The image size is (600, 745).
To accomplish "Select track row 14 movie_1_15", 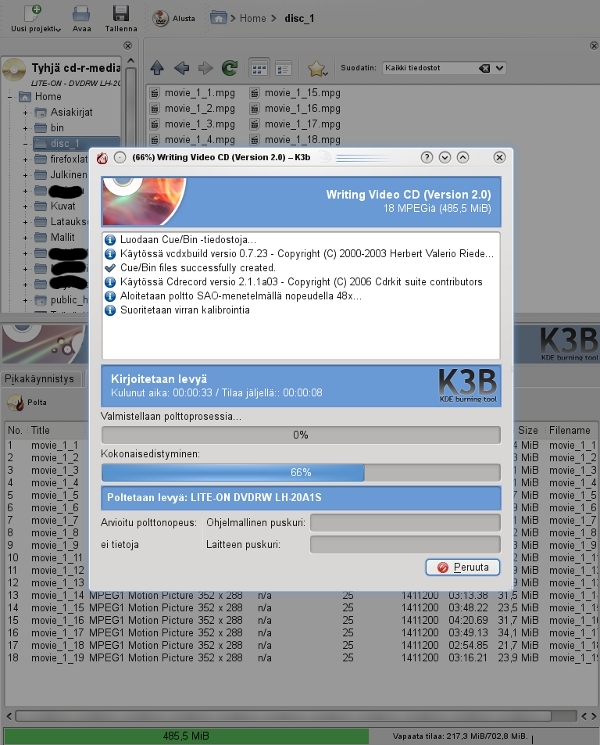I will click(301, 608).
